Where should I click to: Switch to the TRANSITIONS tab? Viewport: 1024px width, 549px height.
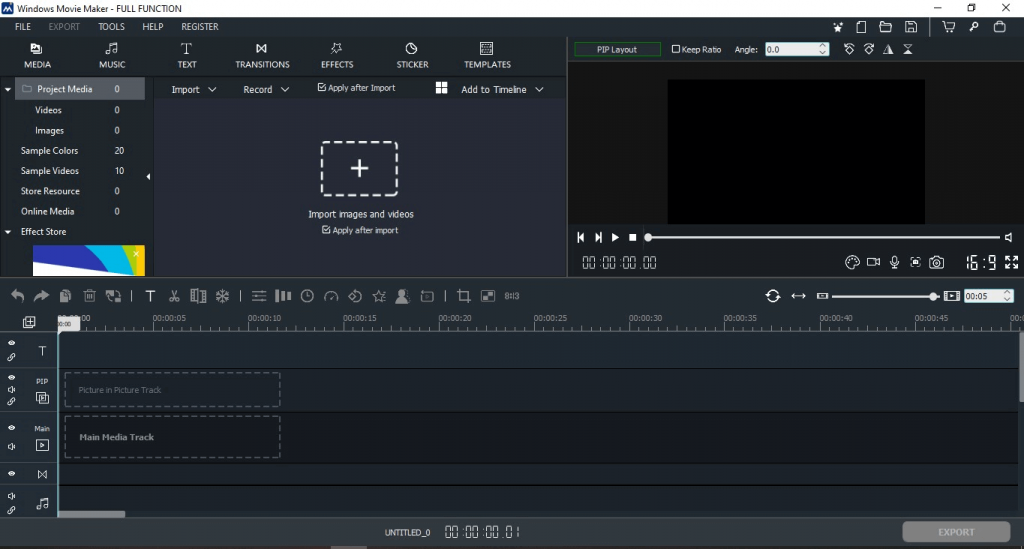pyautogui.click(x=262, y=55)
